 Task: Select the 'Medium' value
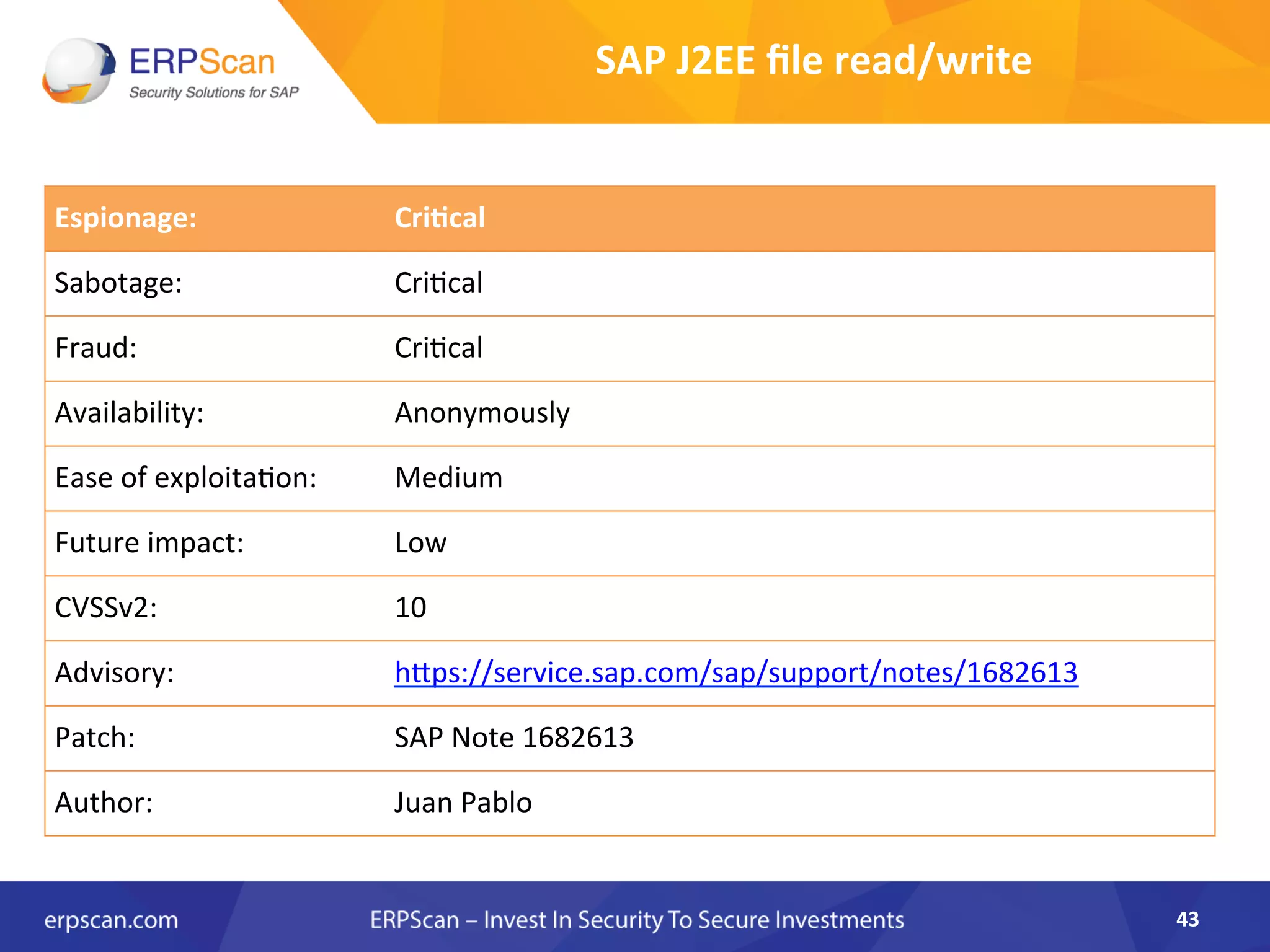tap(448, 478)
